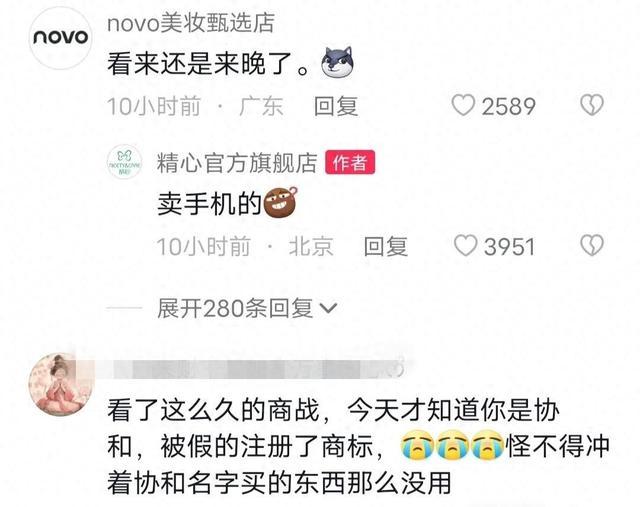Open novo美妆甄选店 username link

[x=191, y=23]
